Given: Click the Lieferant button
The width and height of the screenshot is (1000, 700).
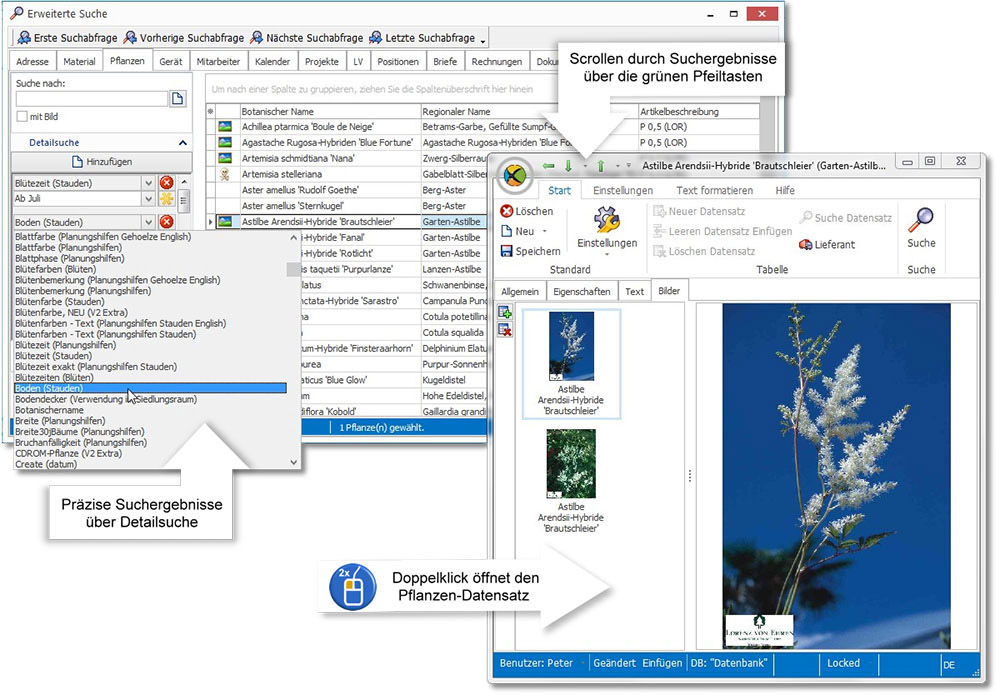Looking at the screenshot, I should (x=827, y=245).
